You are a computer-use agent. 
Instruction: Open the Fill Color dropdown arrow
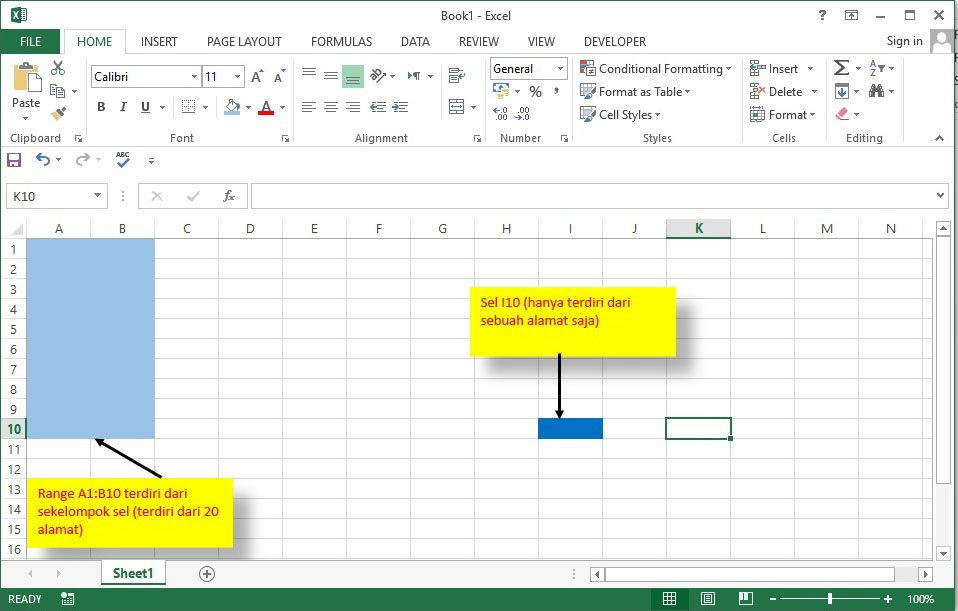click(249, 106)
